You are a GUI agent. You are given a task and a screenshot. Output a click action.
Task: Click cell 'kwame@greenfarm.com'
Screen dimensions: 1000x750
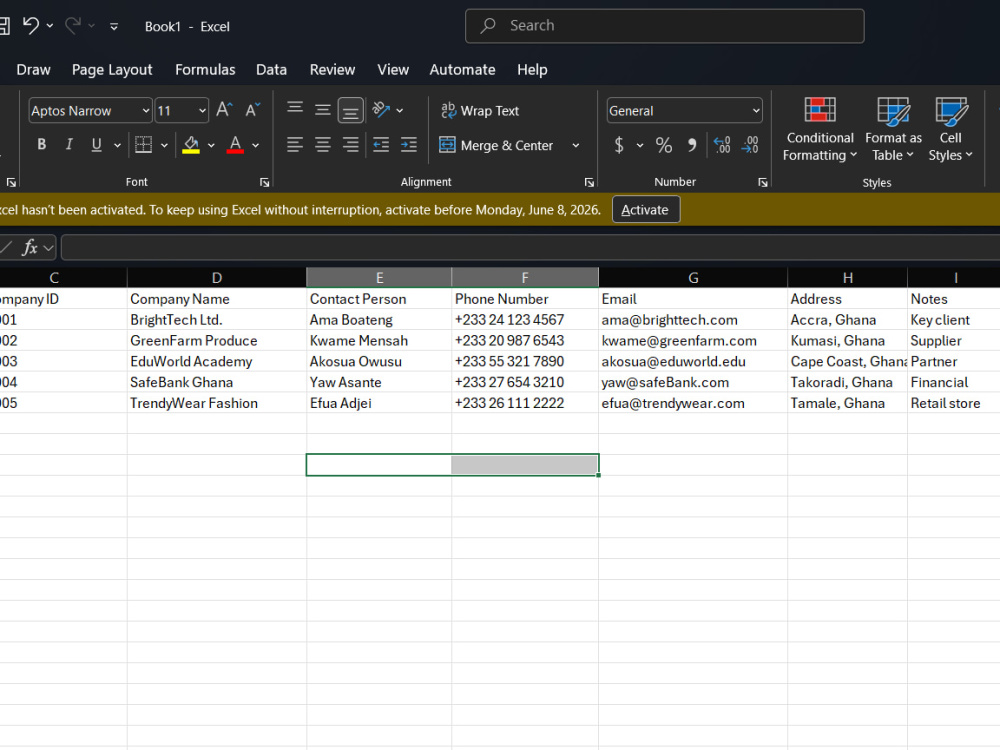click(693, 341)
